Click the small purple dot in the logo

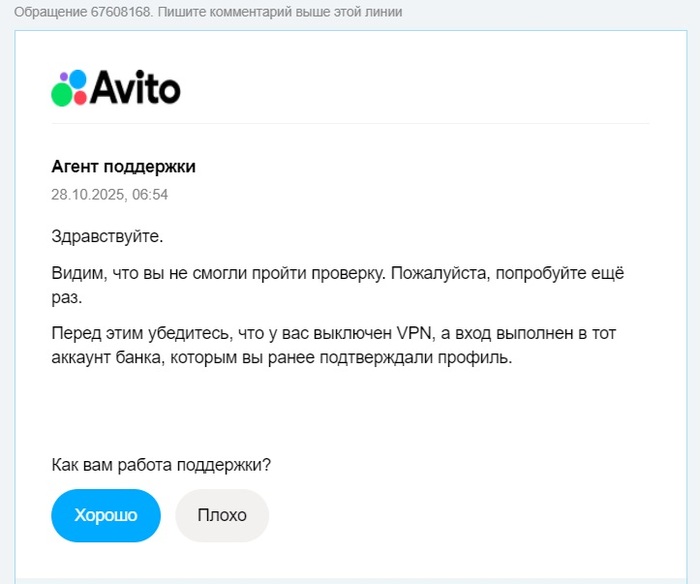pyautogui.click(x=64, y=76)
